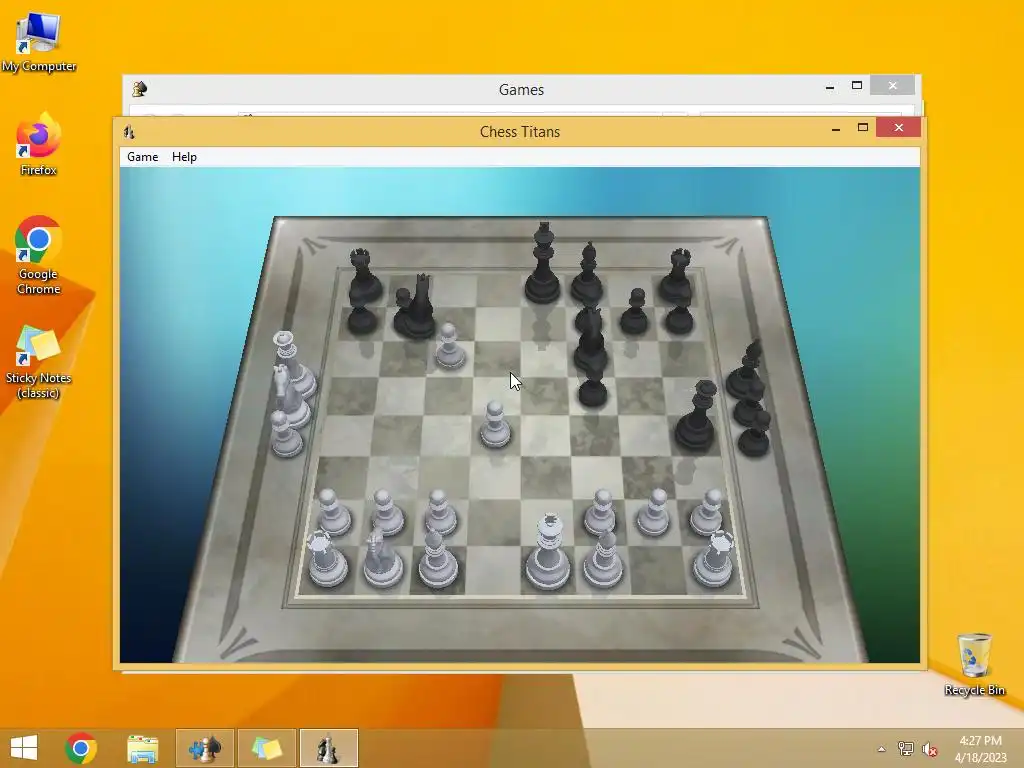Open the taskbar clock showing 4:27 PM

(x=980, y=749)
